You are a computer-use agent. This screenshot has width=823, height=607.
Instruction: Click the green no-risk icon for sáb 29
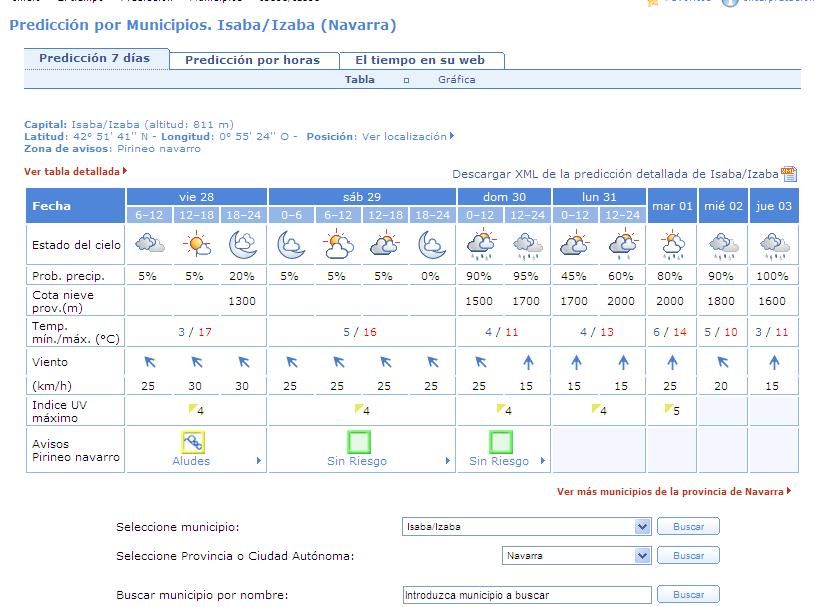[359, 442]
